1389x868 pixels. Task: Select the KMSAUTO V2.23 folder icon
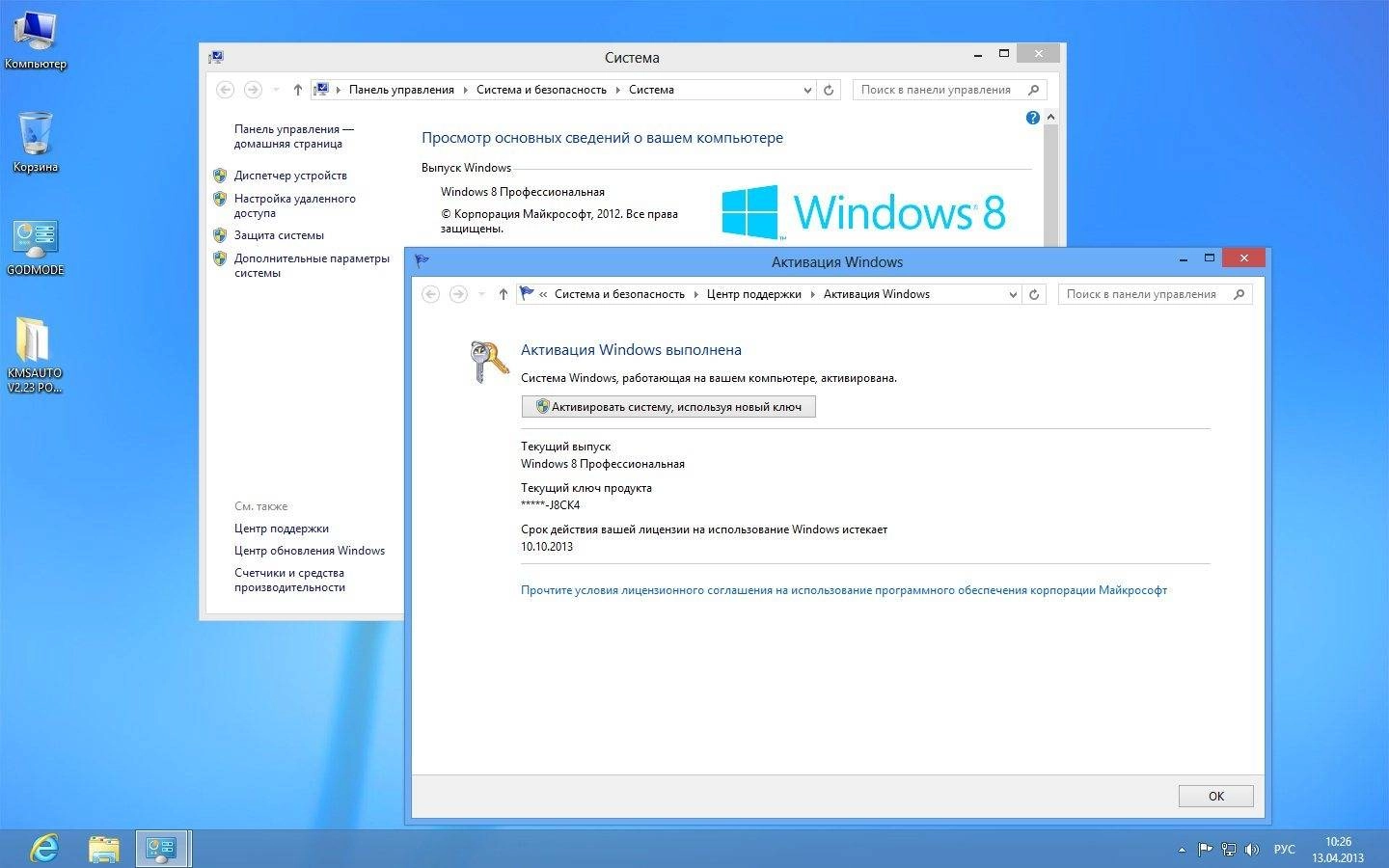tap(35, 355)
